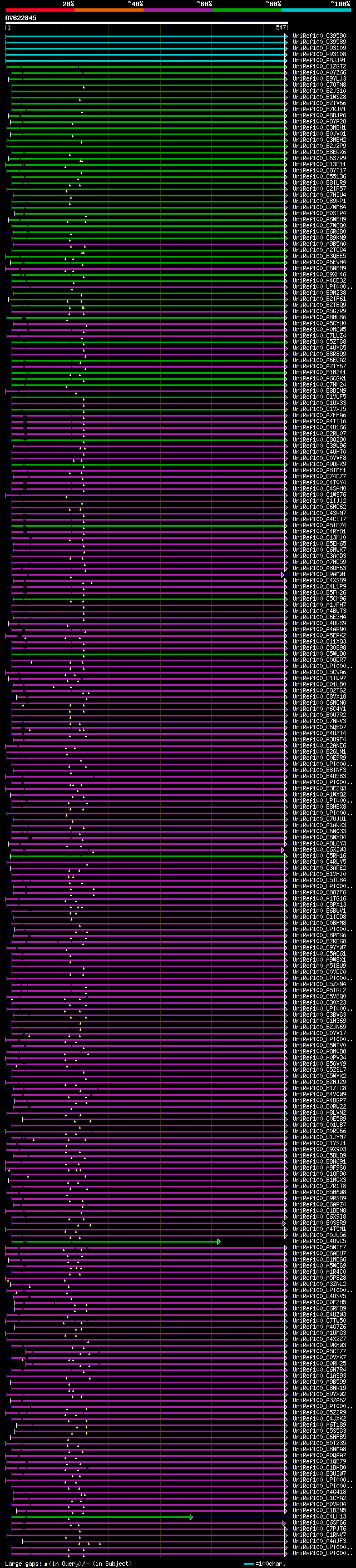Screen dimensions: 356x1568
Task: Select label UniRef100_C5C9A6
Action: pos(319,672)
